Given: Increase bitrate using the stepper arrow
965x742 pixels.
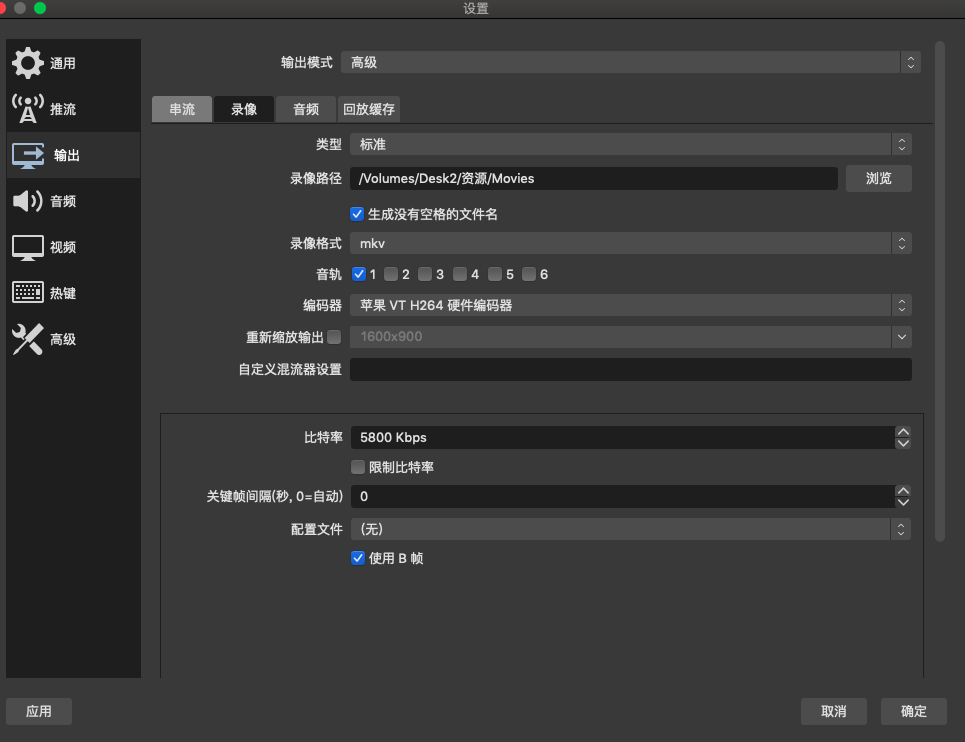Looking at the screenshot, I should tap(902, 432).
